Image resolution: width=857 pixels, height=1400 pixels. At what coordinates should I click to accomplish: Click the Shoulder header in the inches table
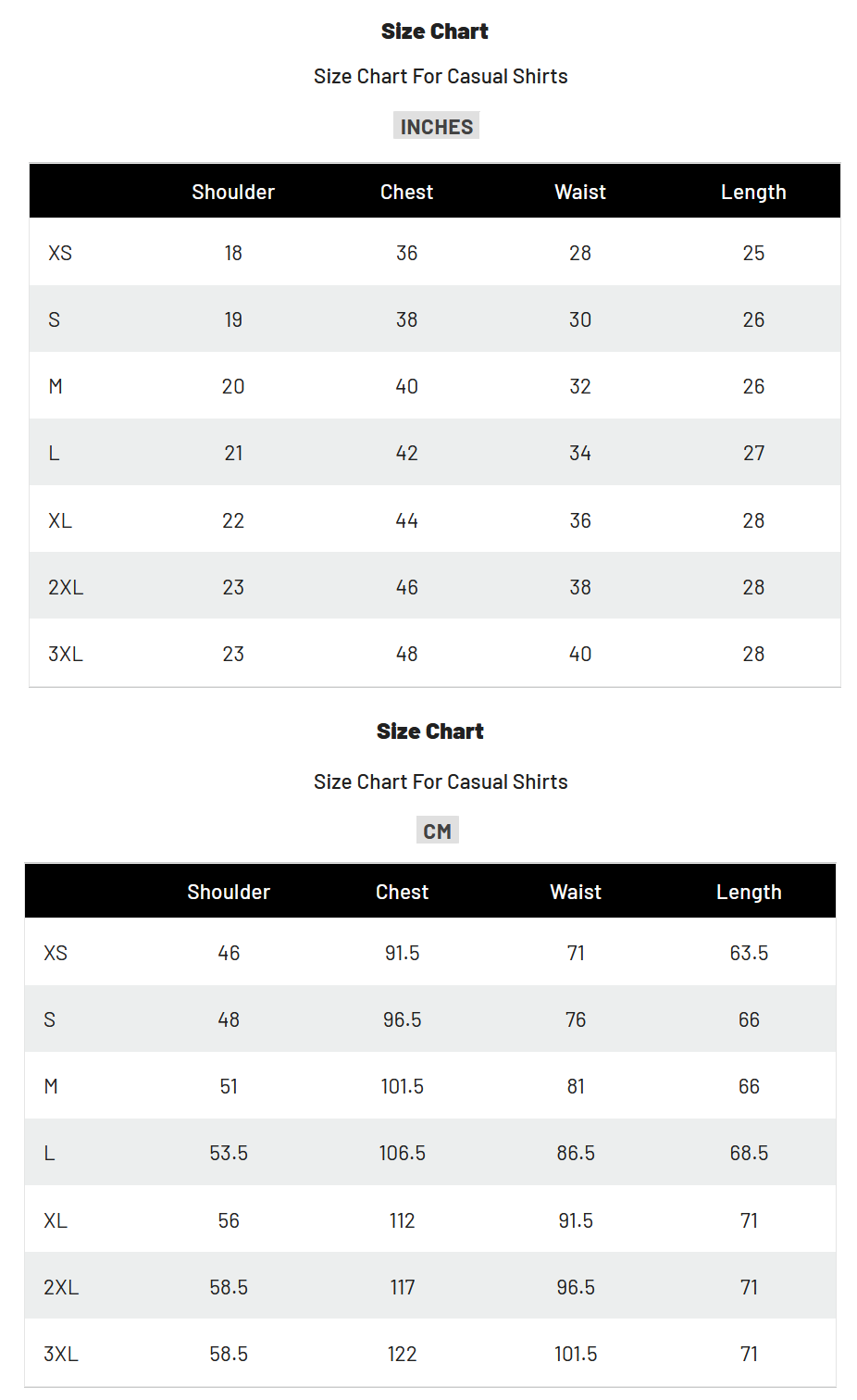click(233, 193)
